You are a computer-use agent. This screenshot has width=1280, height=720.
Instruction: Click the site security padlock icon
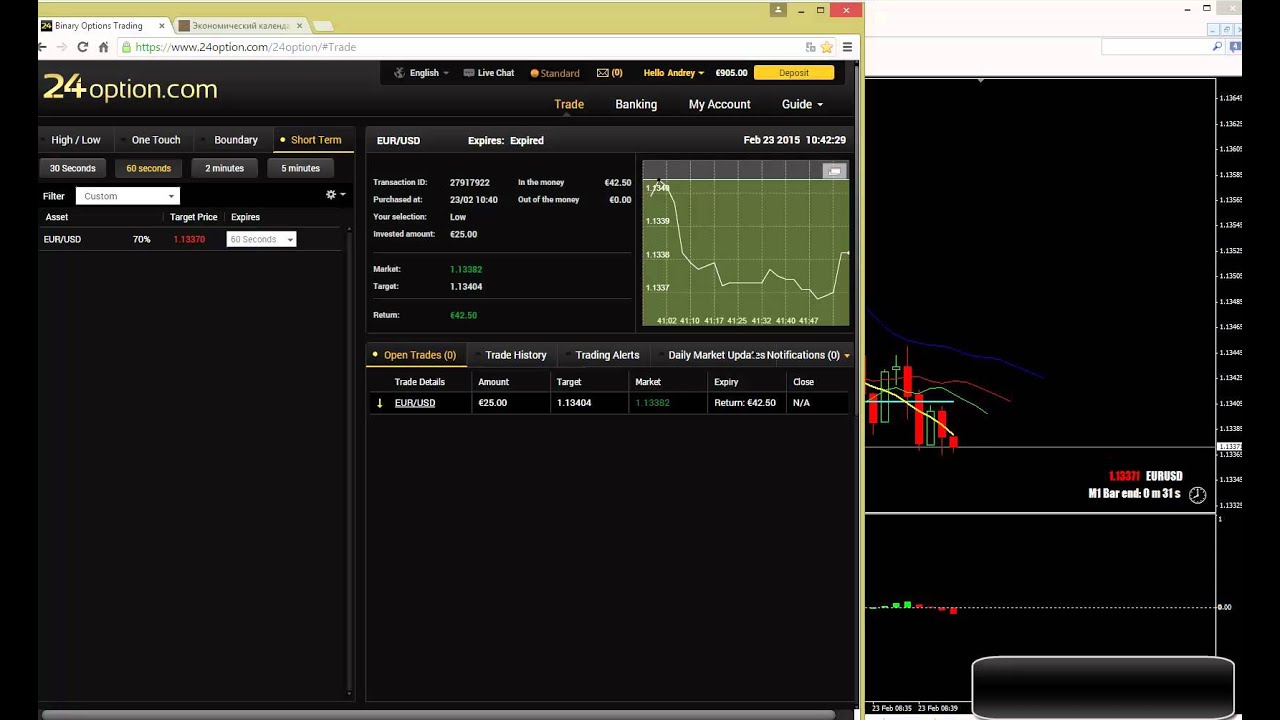pos(126,47)
